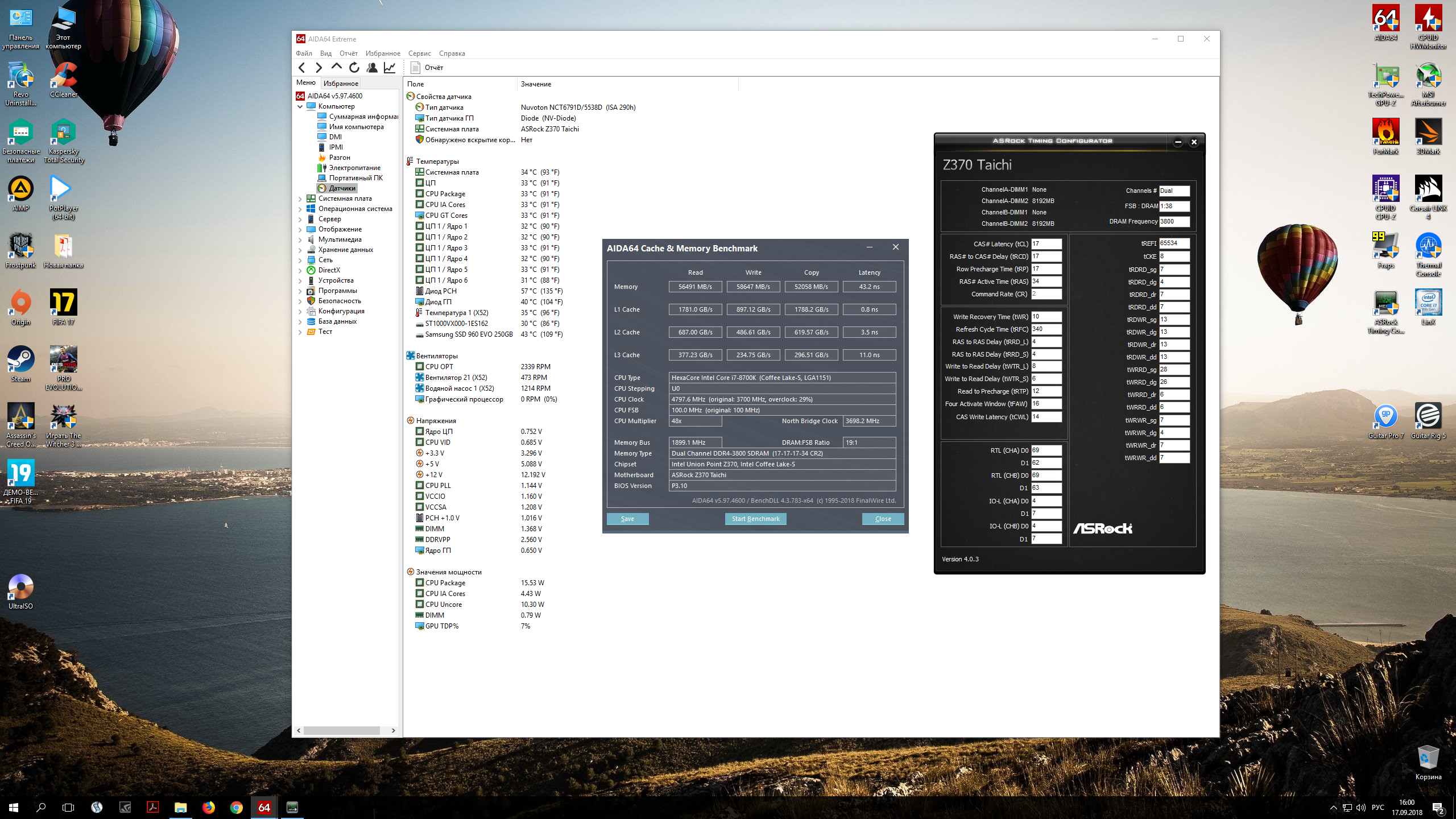
Task: Collapse the Компьютер tree node
Action: 300,106
